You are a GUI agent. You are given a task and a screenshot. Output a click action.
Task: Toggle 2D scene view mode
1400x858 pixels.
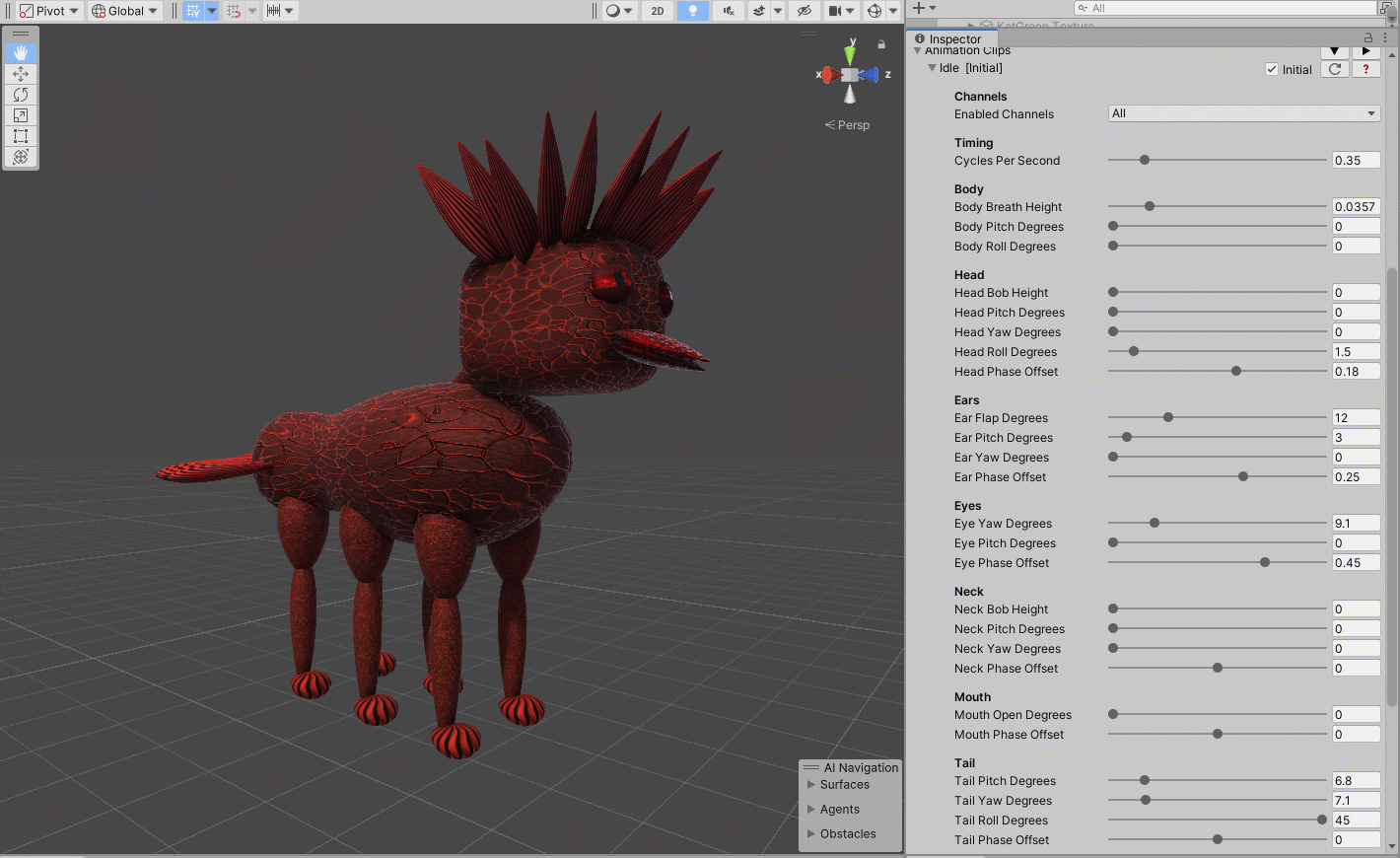point(658,11)
